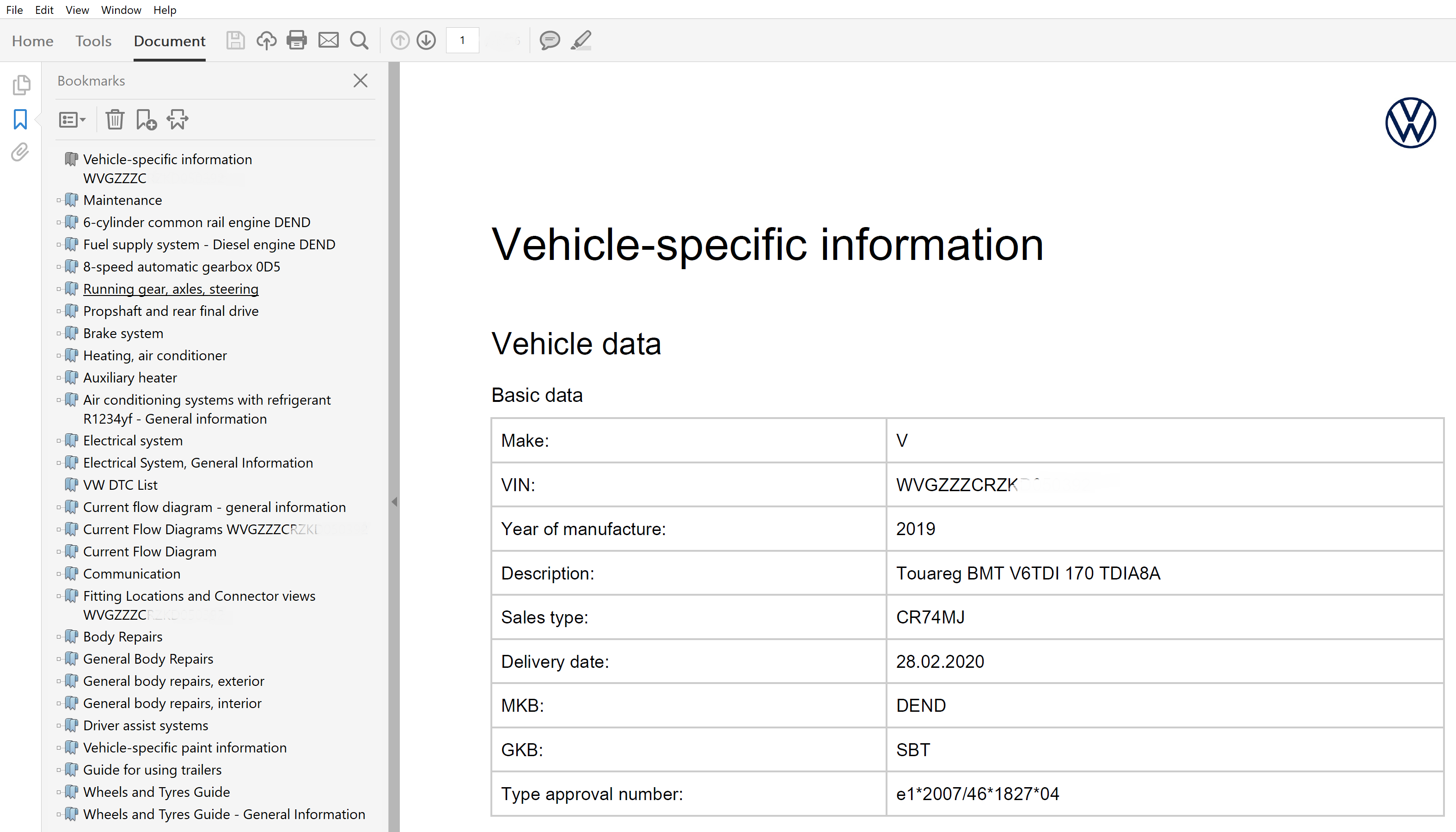Delete selected bookmark with trash icon
Viewport: 1456px width, 832px height.
(115, 119)
